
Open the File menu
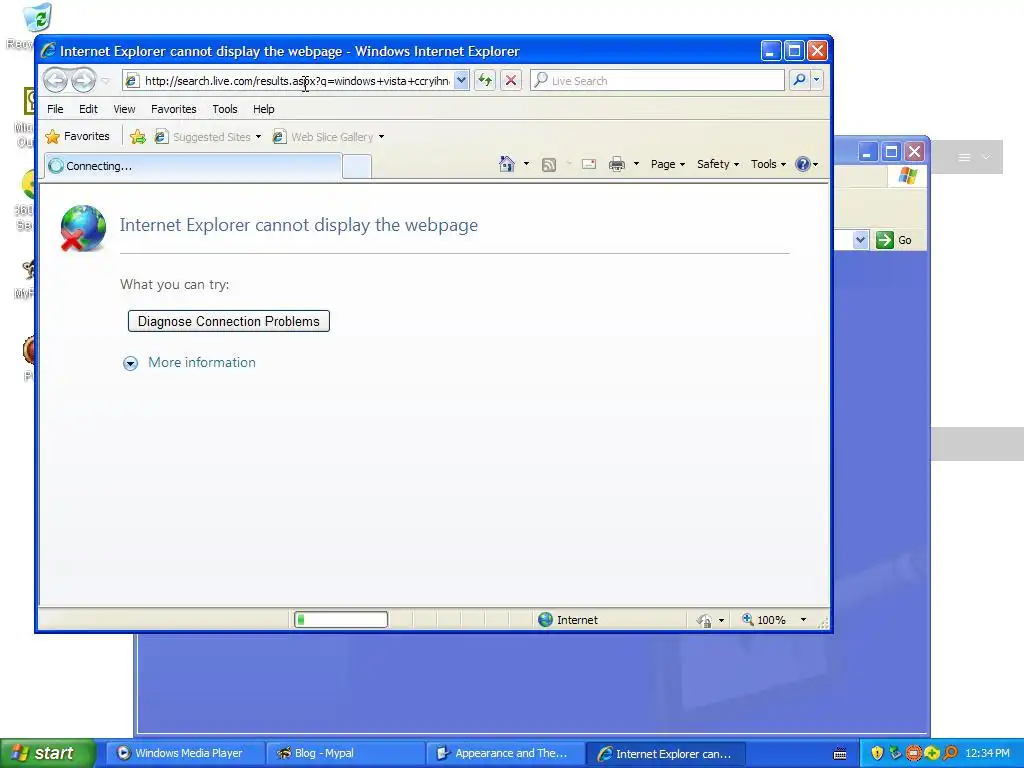56,109
